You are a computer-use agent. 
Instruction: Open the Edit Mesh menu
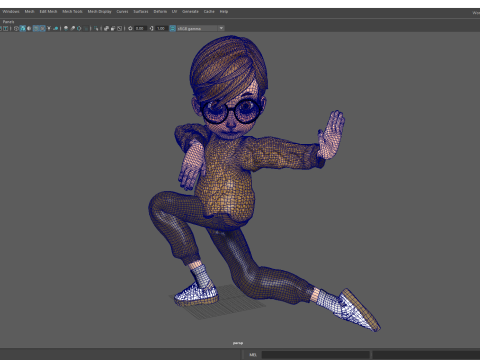48,12
